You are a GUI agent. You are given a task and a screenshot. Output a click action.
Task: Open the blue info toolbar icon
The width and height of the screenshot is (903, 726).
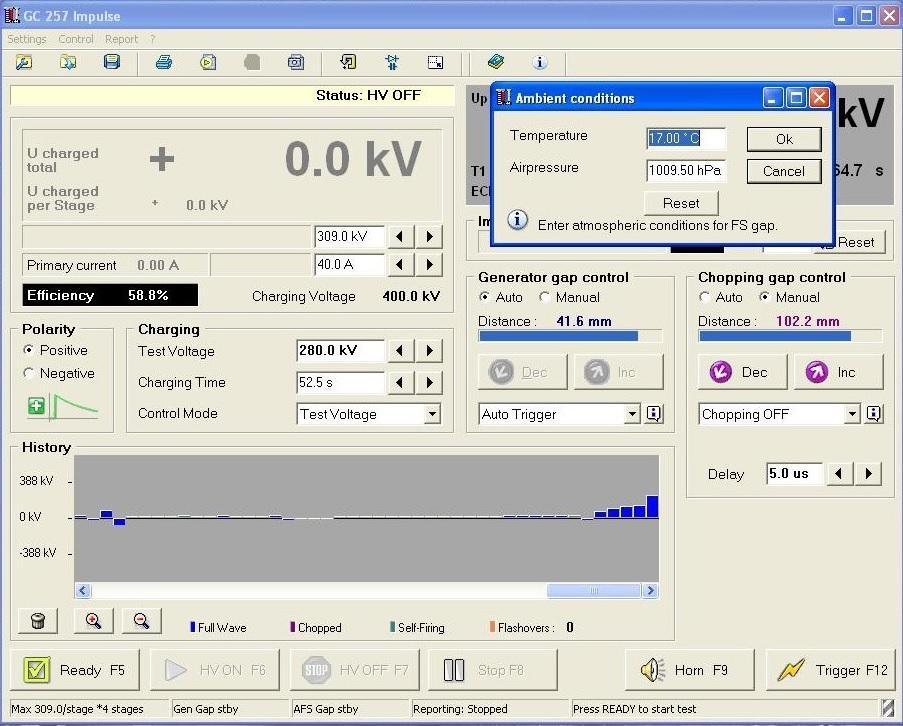tap(540, 62)
